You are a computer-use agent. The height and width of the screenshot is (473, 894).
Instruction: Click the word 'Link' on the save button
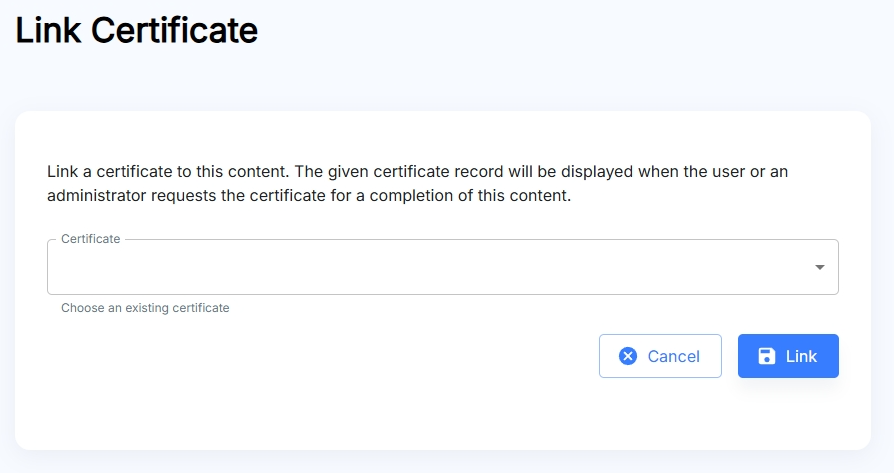[x=801, y=356]
